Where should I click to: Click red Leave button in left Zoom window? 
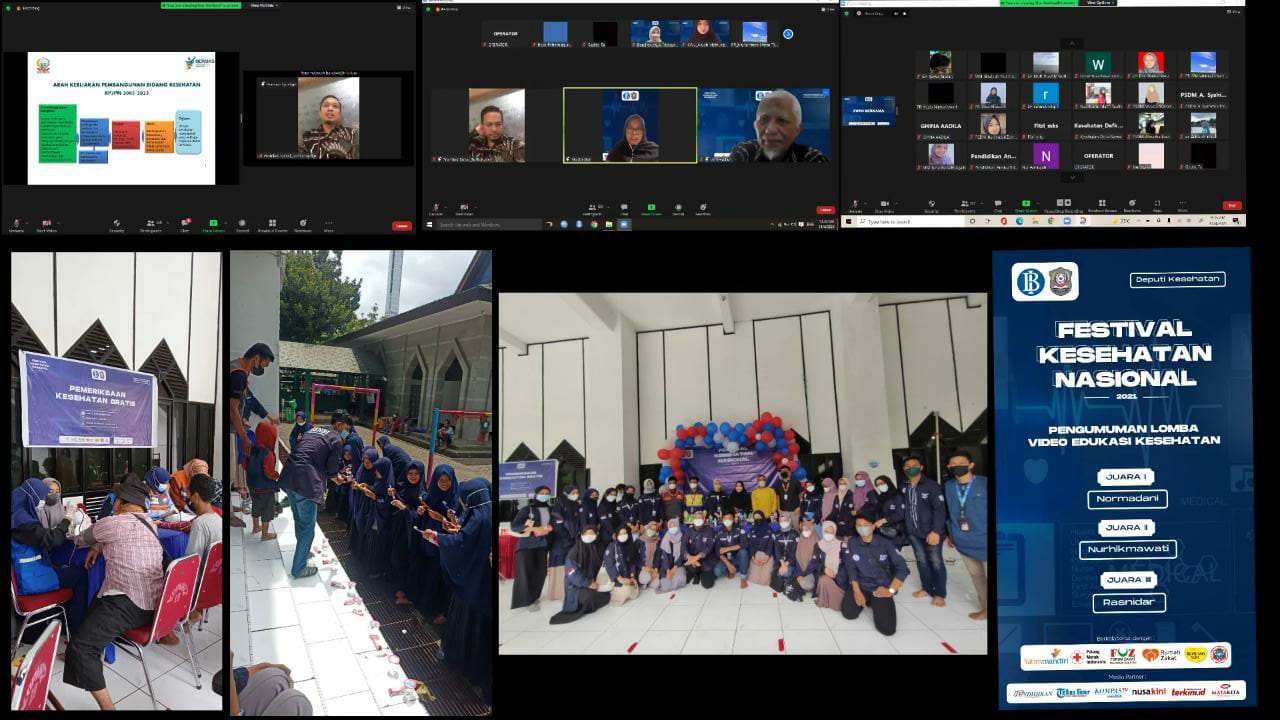click(402, 226)
